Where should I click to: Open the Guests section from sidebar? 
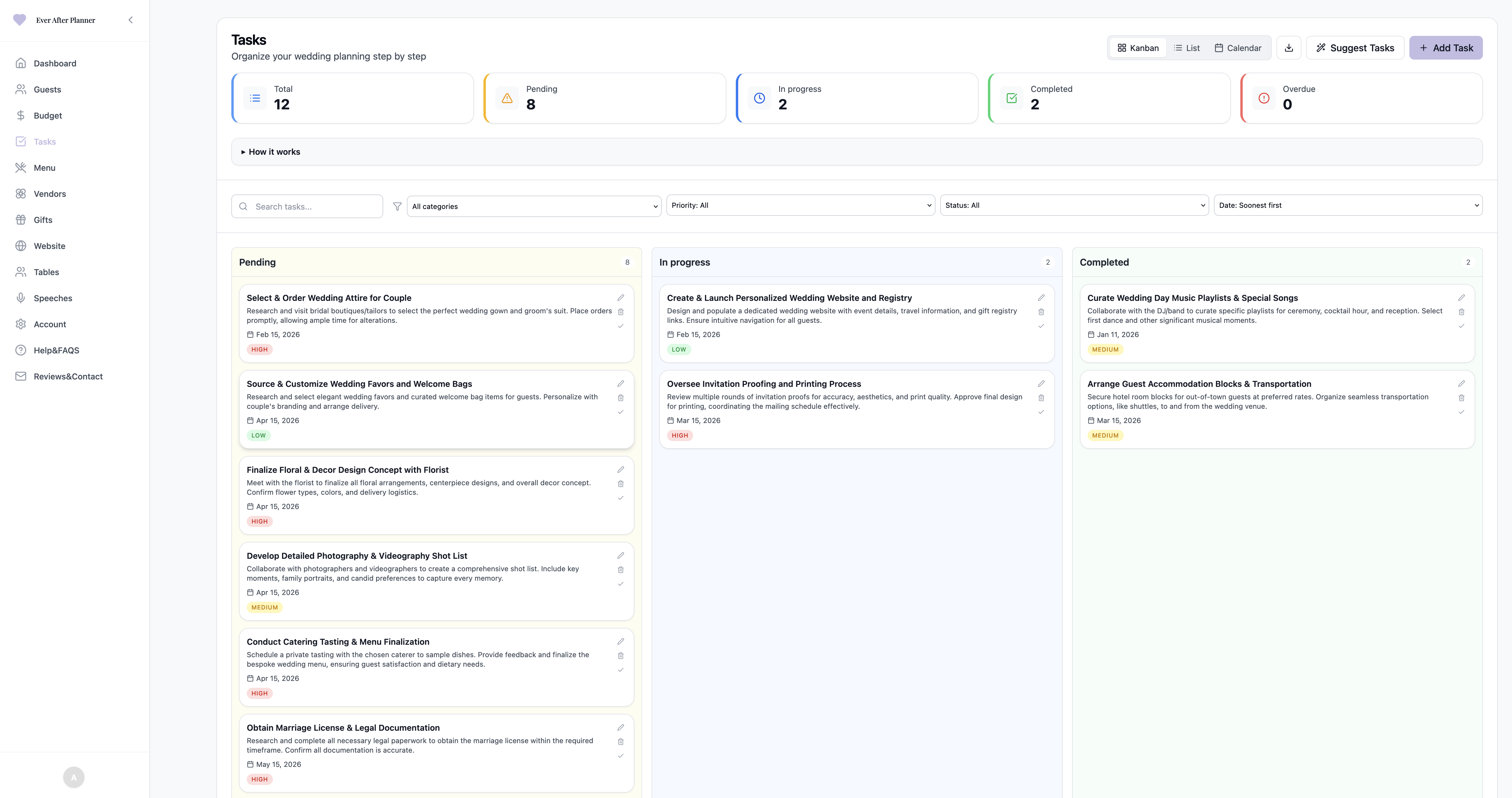(x=21, y=89)
